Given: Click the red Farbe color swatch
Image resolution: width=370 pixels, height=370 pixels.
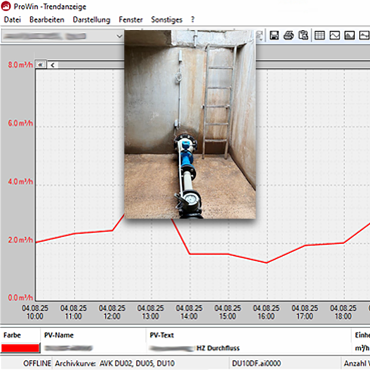Looking at the screenshot, I should 20,348.
